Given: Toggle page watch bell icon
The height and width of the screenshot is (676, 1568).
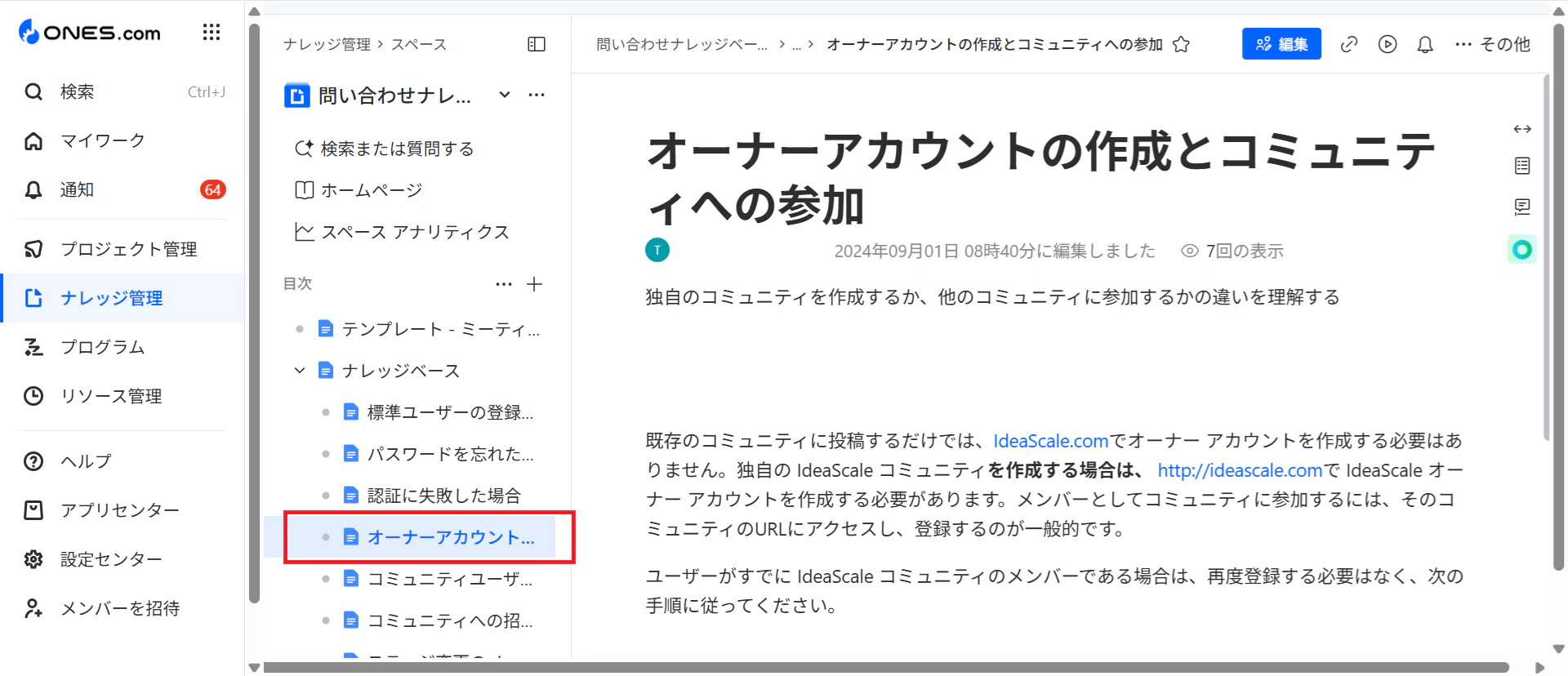Looking at the screenshot, I should 1425,44.
